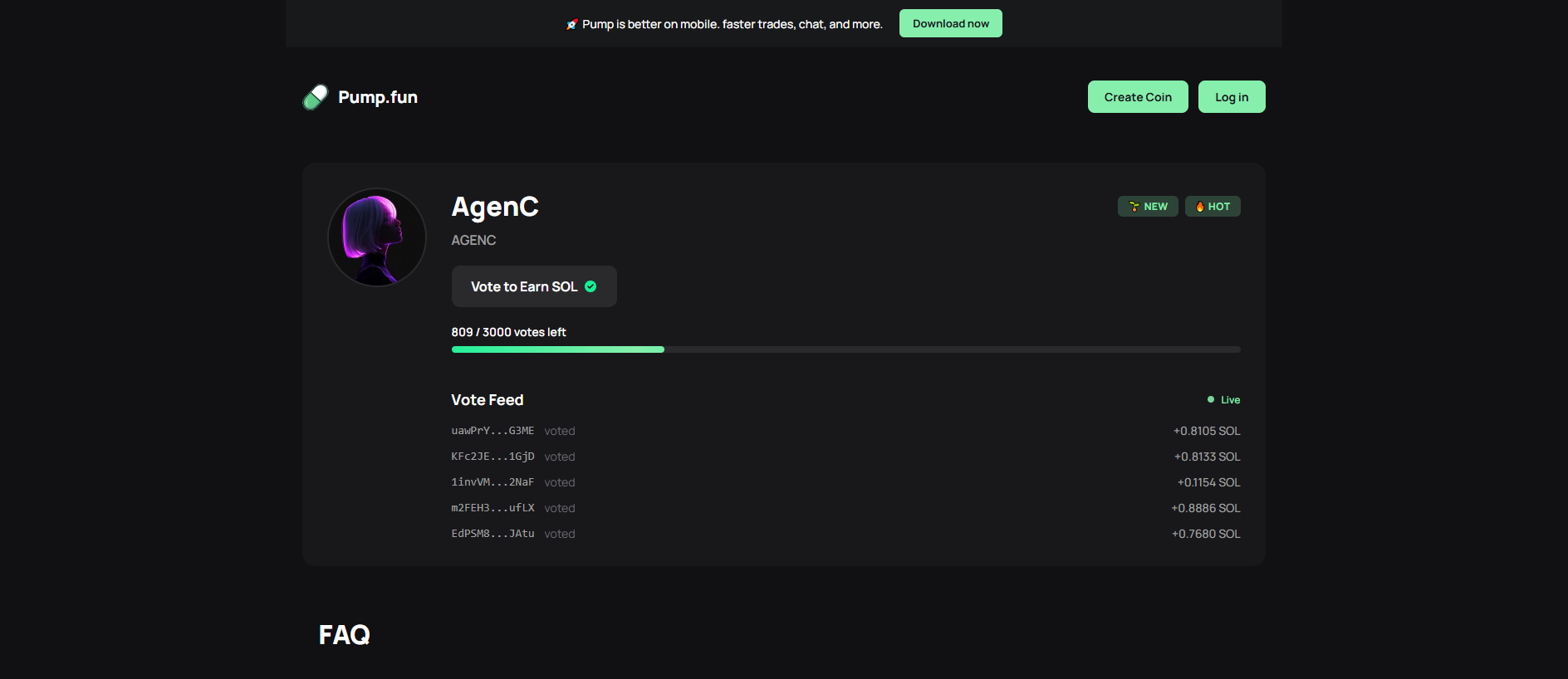Open the Log in button

[x=1232, y=97]
